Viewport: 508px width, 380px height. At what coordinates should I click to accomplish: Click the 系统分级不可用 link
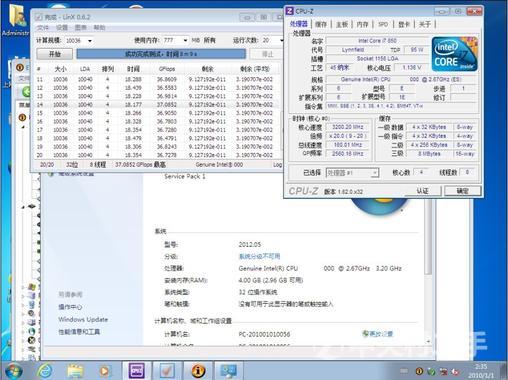[259, 256]
